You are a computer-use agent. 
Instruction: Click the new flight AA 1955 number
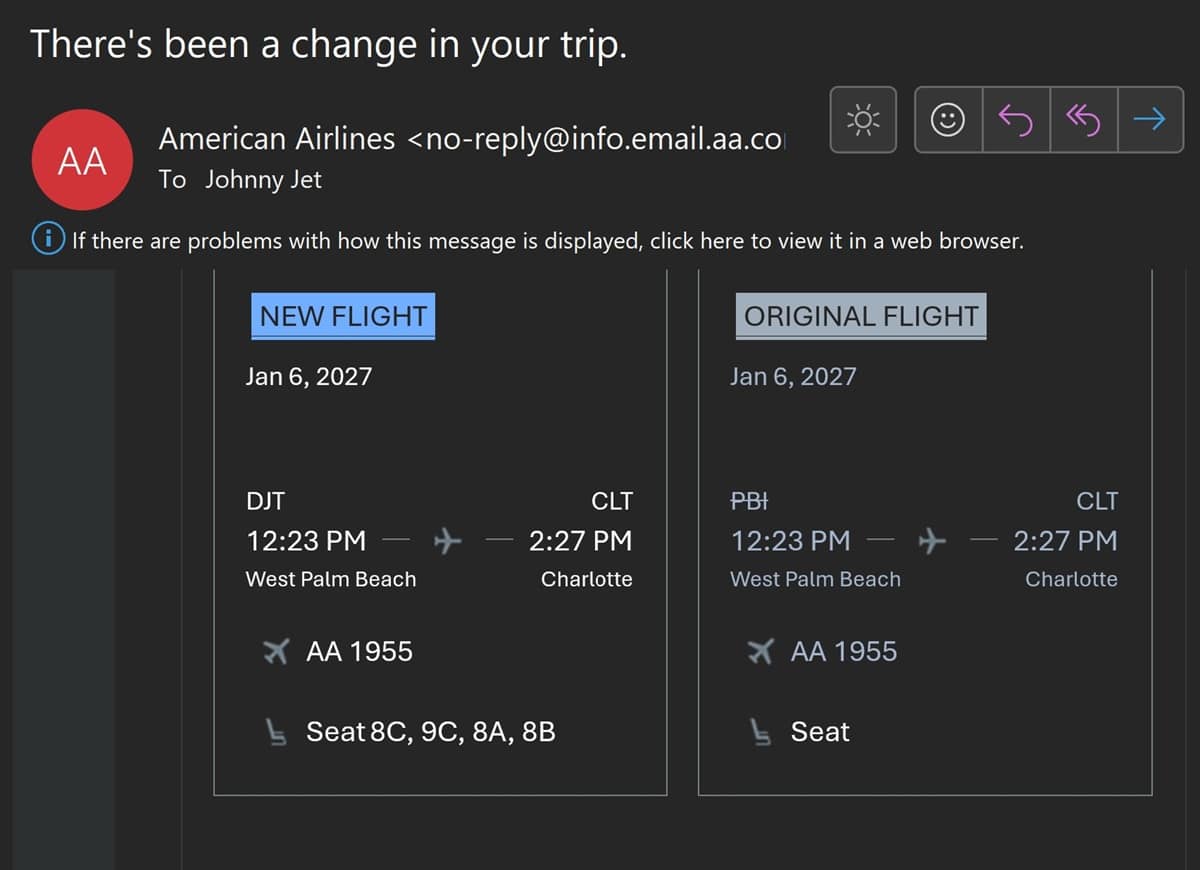359,652
